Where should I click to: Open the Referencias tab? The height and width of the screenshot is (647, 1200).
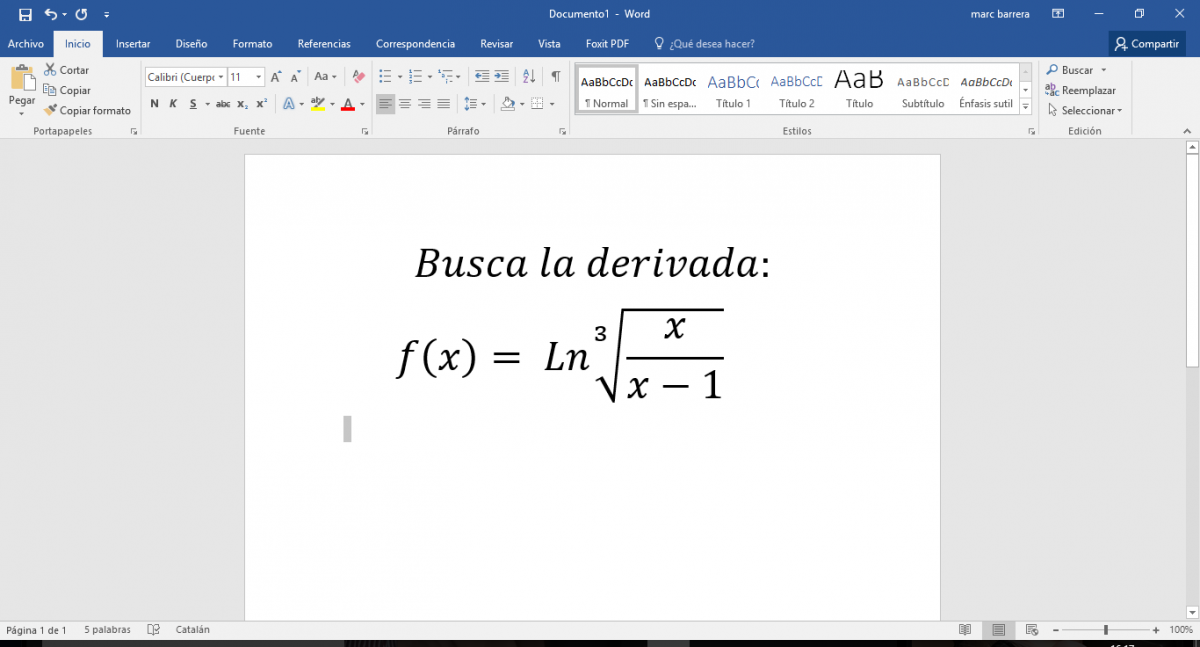pos(324,44)
